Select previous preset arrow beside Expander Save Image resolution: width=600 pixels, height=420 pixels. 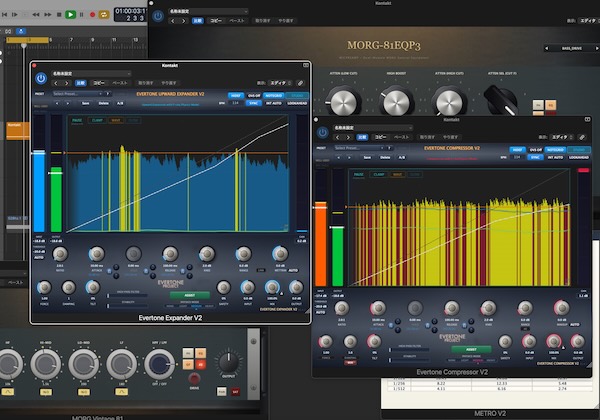coord(57,103)
